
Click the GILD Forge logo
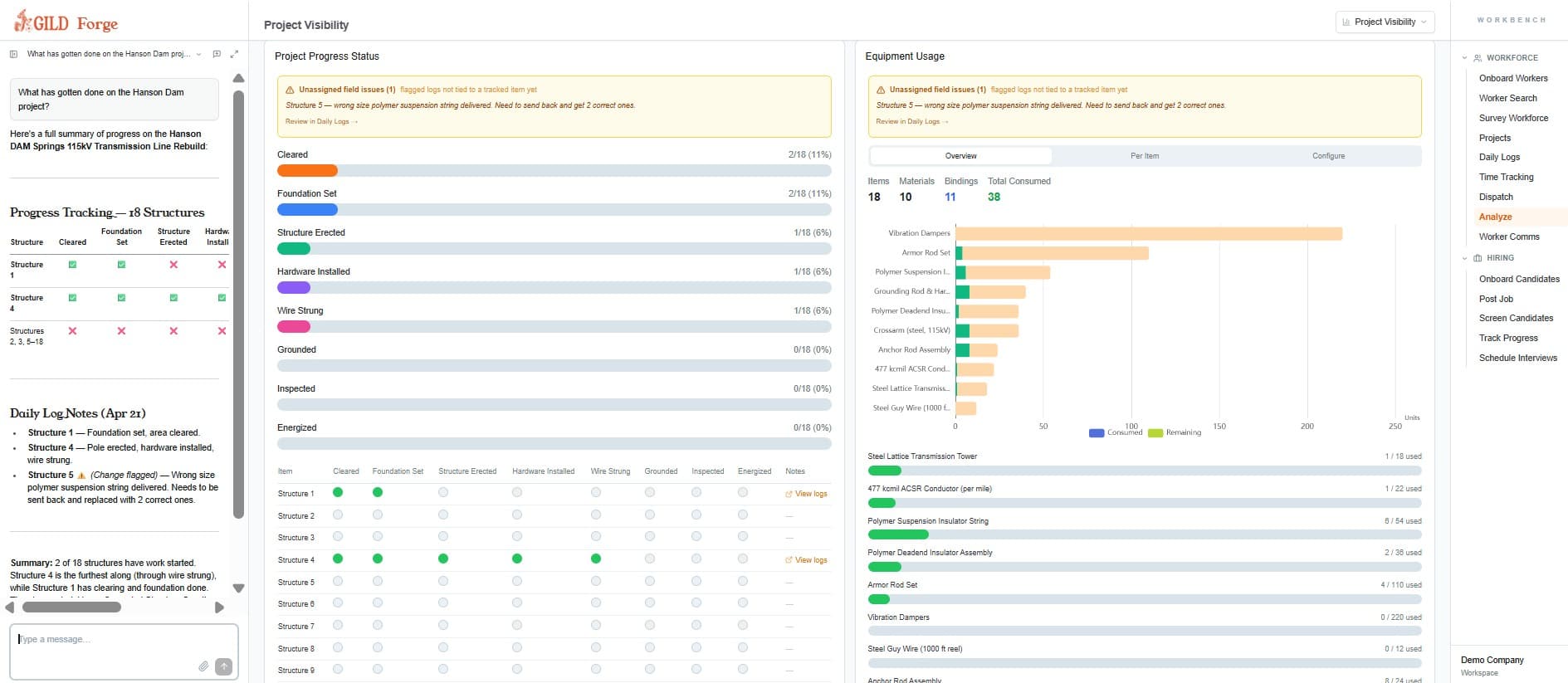point(66,22)
